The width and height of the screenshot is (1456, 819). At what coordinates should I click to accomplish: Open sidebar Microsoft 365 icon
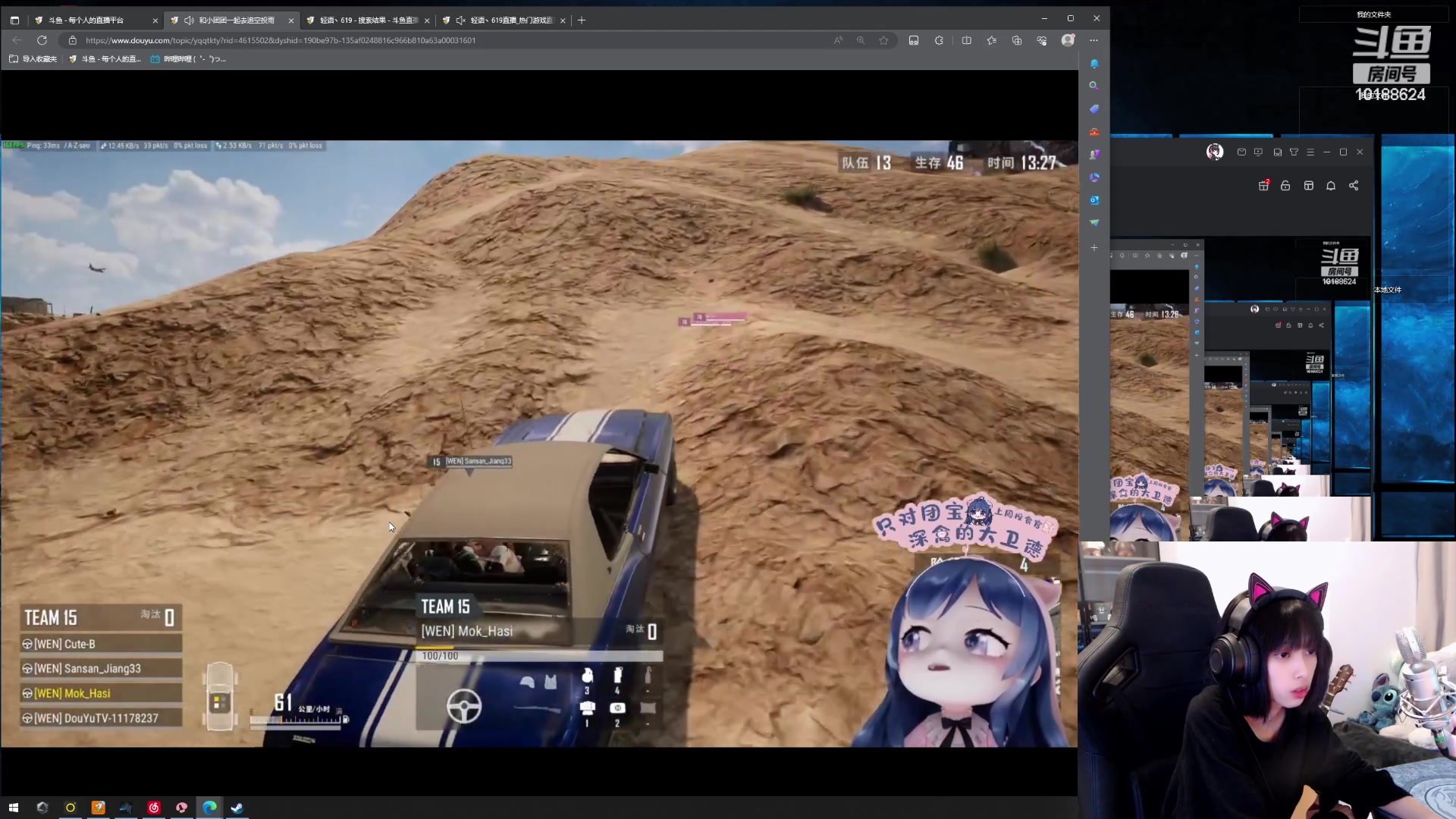click(1094, 177)
